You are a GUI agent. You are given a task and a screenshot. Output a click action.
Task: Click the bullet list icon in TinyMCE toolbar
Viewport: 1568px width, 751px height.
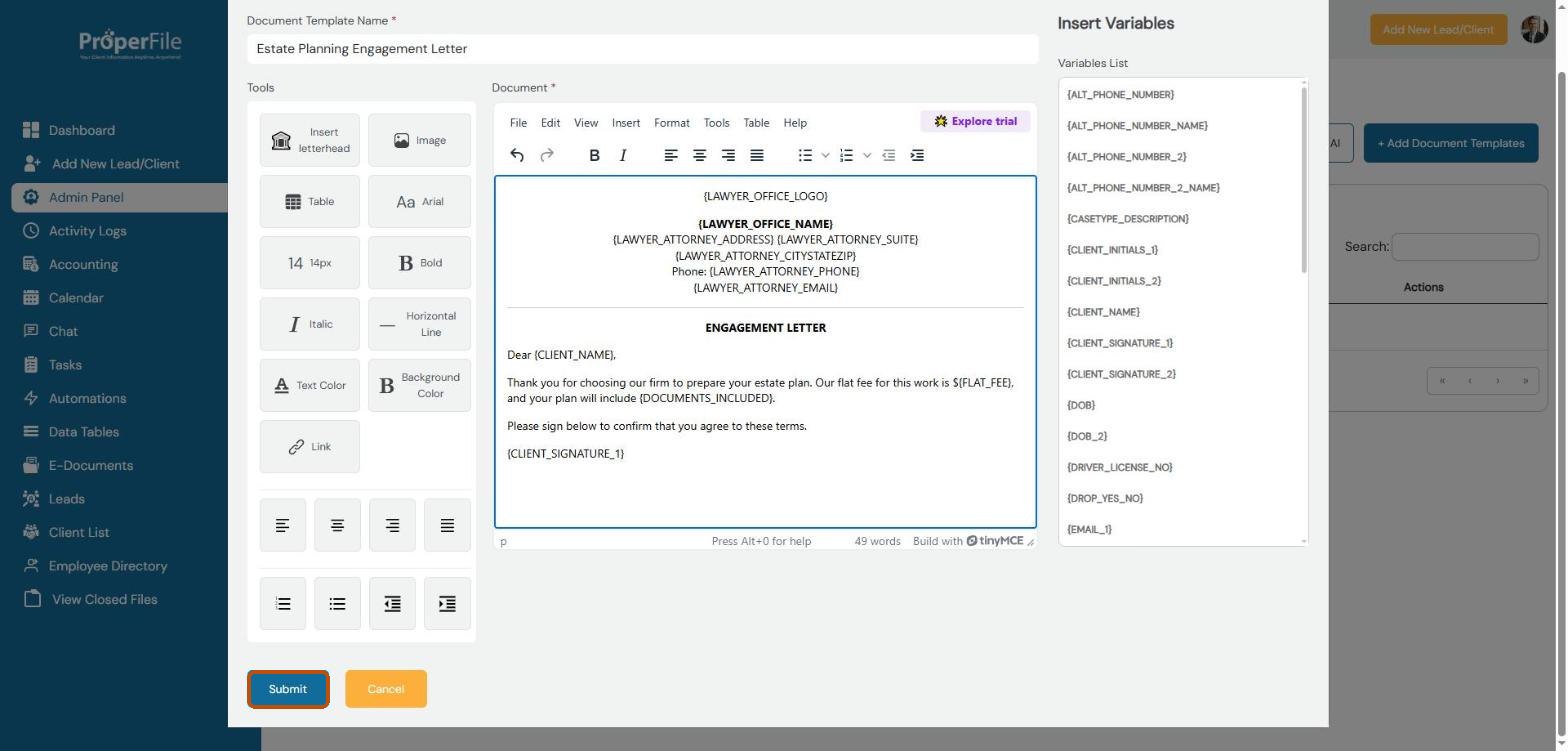[x=805, y=155]
